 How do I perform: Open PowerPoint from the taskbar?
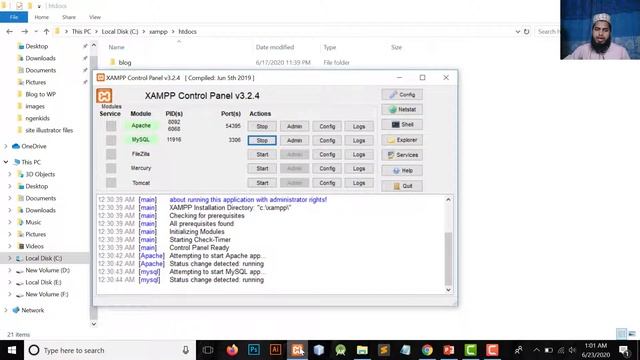pyautogui.click(x=449, y=350)
